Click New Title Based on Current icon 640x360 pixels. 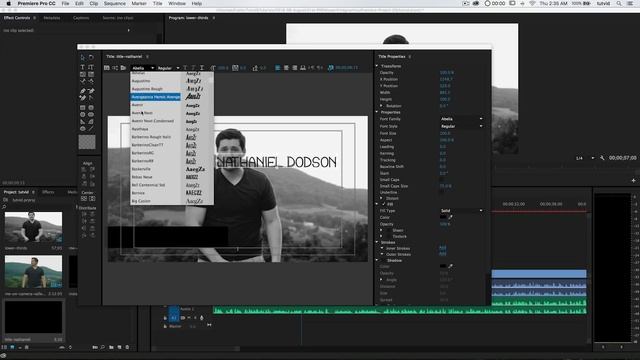click(x=107, y=68)
